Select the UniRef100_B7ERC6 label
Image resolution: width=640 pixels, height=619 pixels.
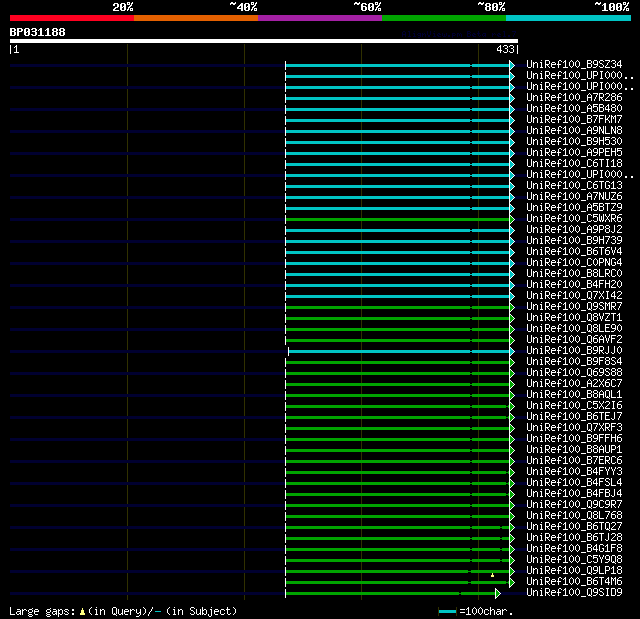(x=574, y=461)
